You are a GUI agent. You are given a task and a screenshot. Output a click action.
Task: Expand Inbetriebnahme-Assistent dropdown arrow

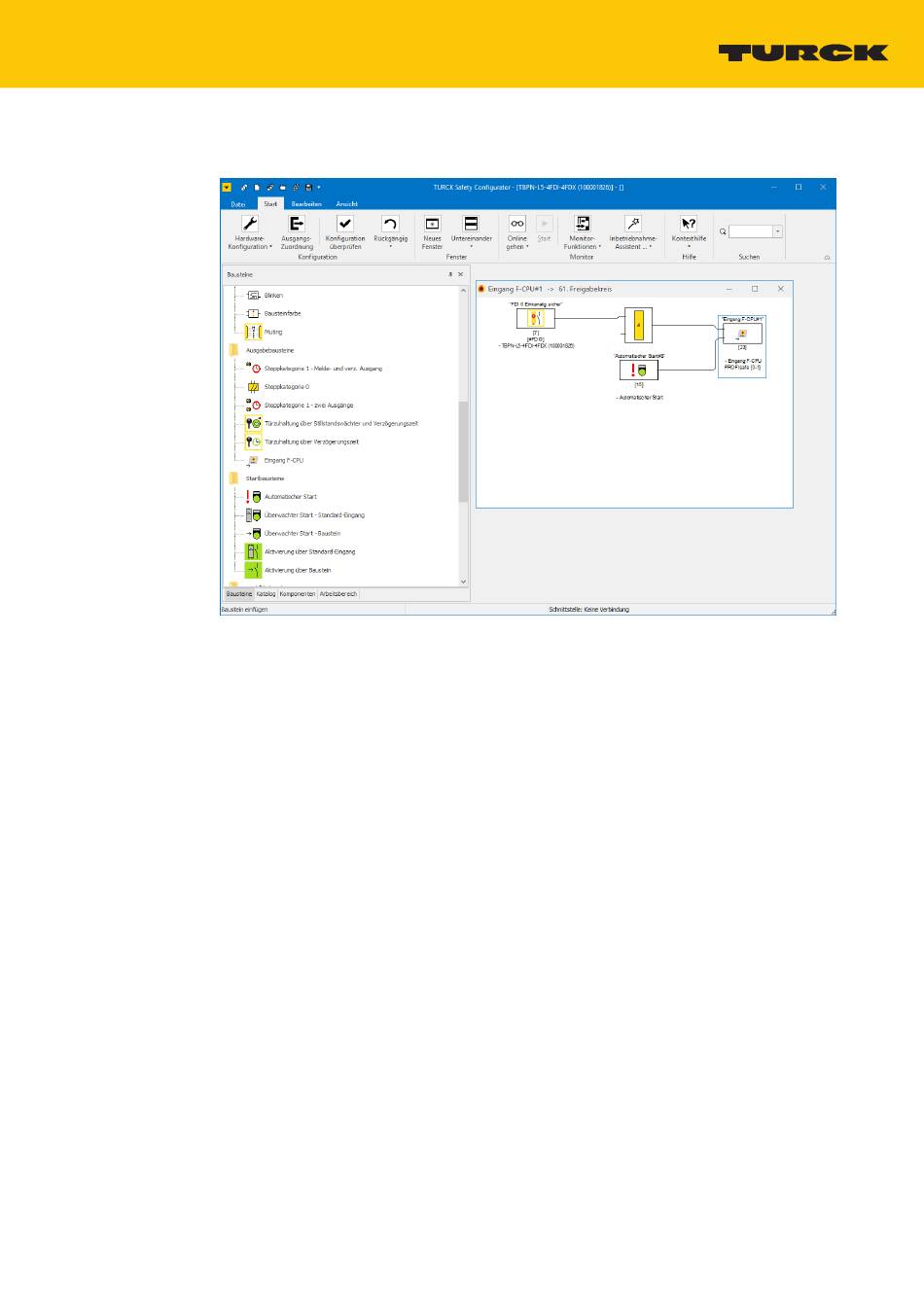pos(652,247)
